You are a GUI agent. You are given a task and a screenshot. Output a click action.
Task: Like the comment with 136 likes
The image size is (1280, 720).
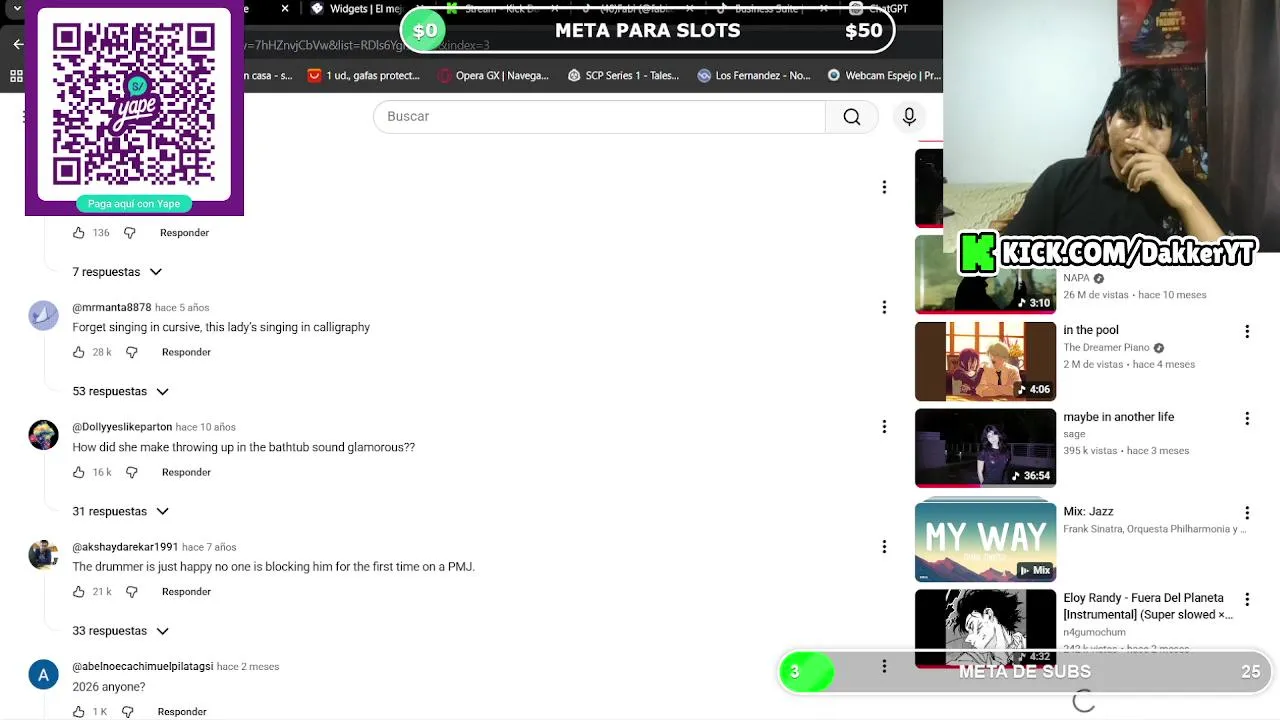click(79, 233)
